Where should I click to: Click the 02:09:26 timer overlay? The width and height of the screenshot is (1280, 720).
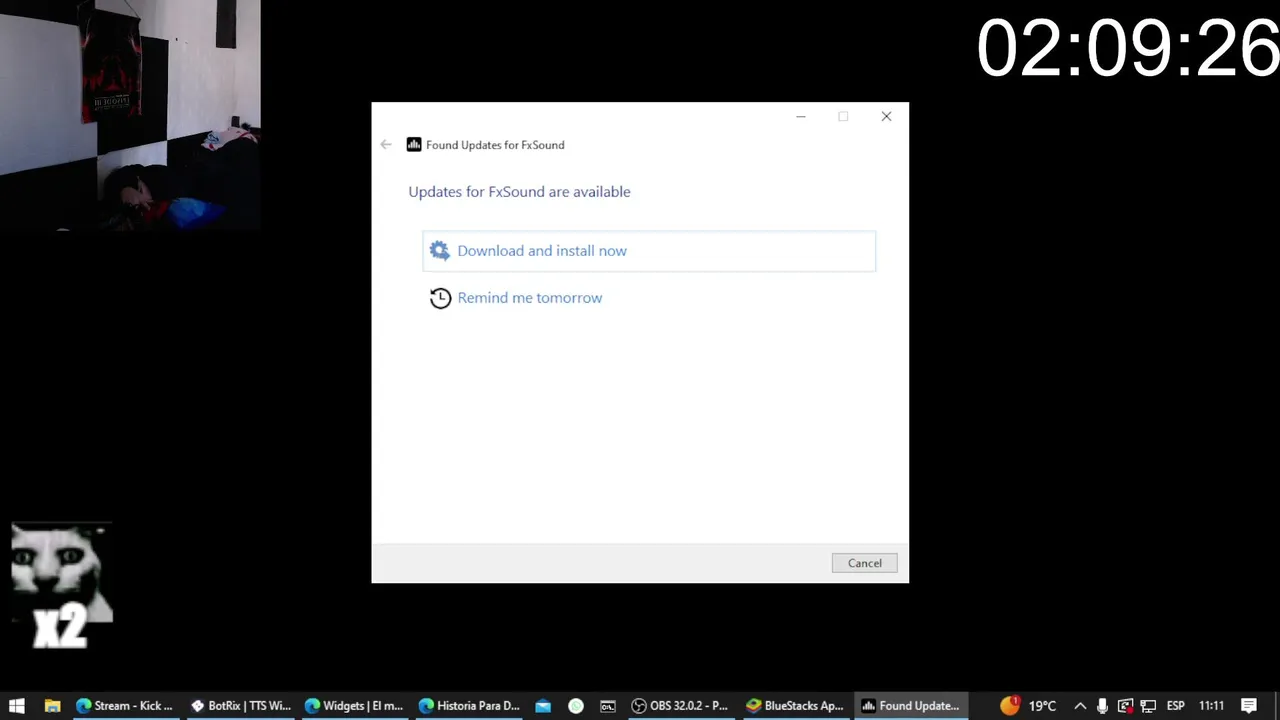(1127, 48)
